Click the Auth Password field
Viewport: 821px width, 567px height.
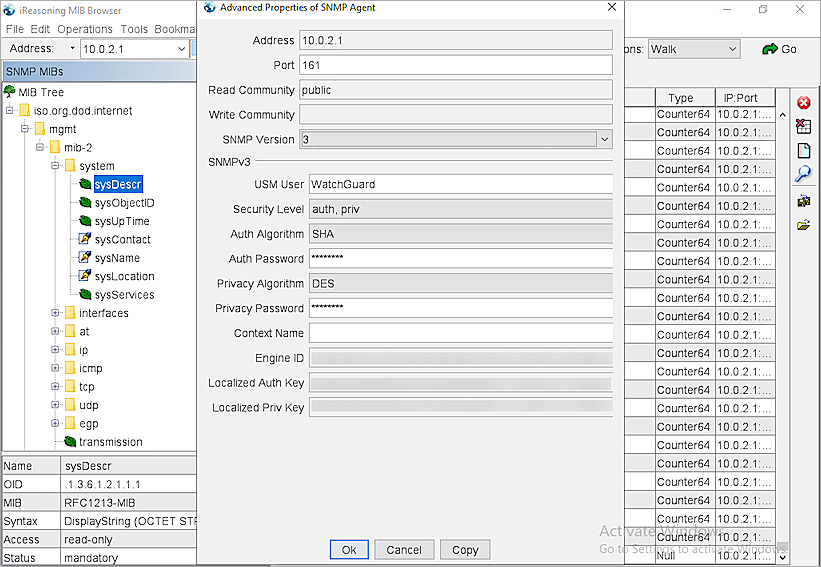[461, 259]
